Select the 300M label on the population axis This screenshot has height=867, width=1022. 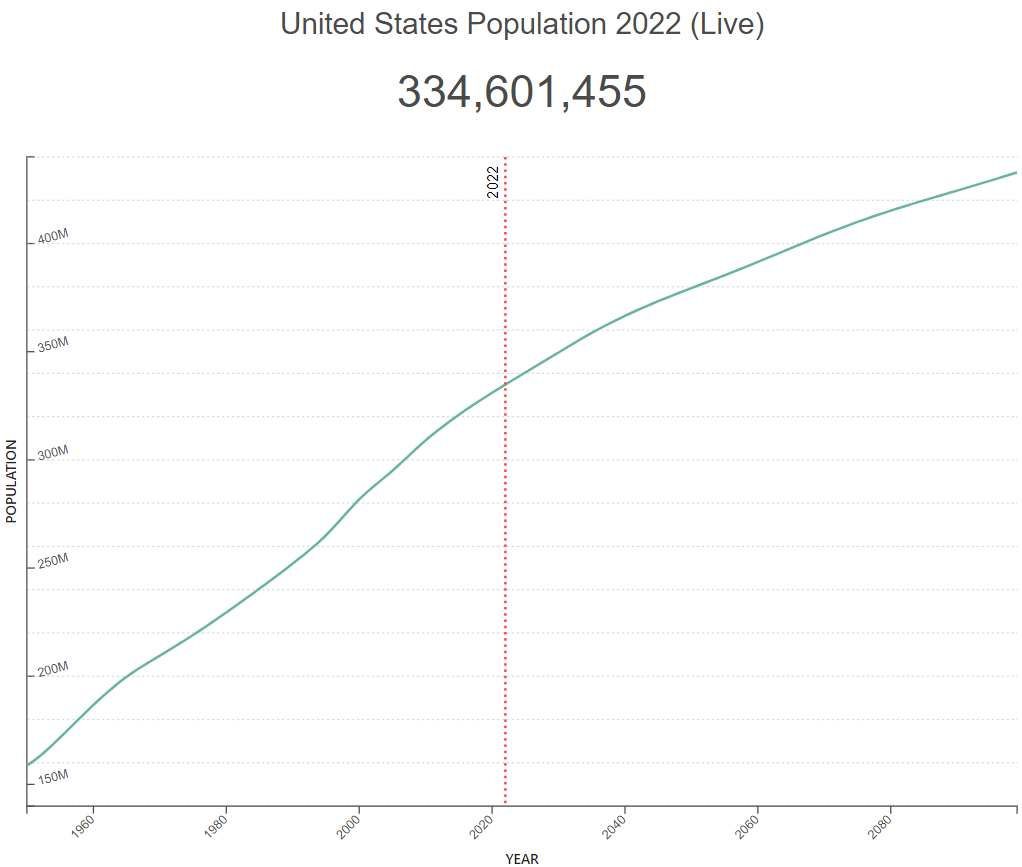pos(52,453)
